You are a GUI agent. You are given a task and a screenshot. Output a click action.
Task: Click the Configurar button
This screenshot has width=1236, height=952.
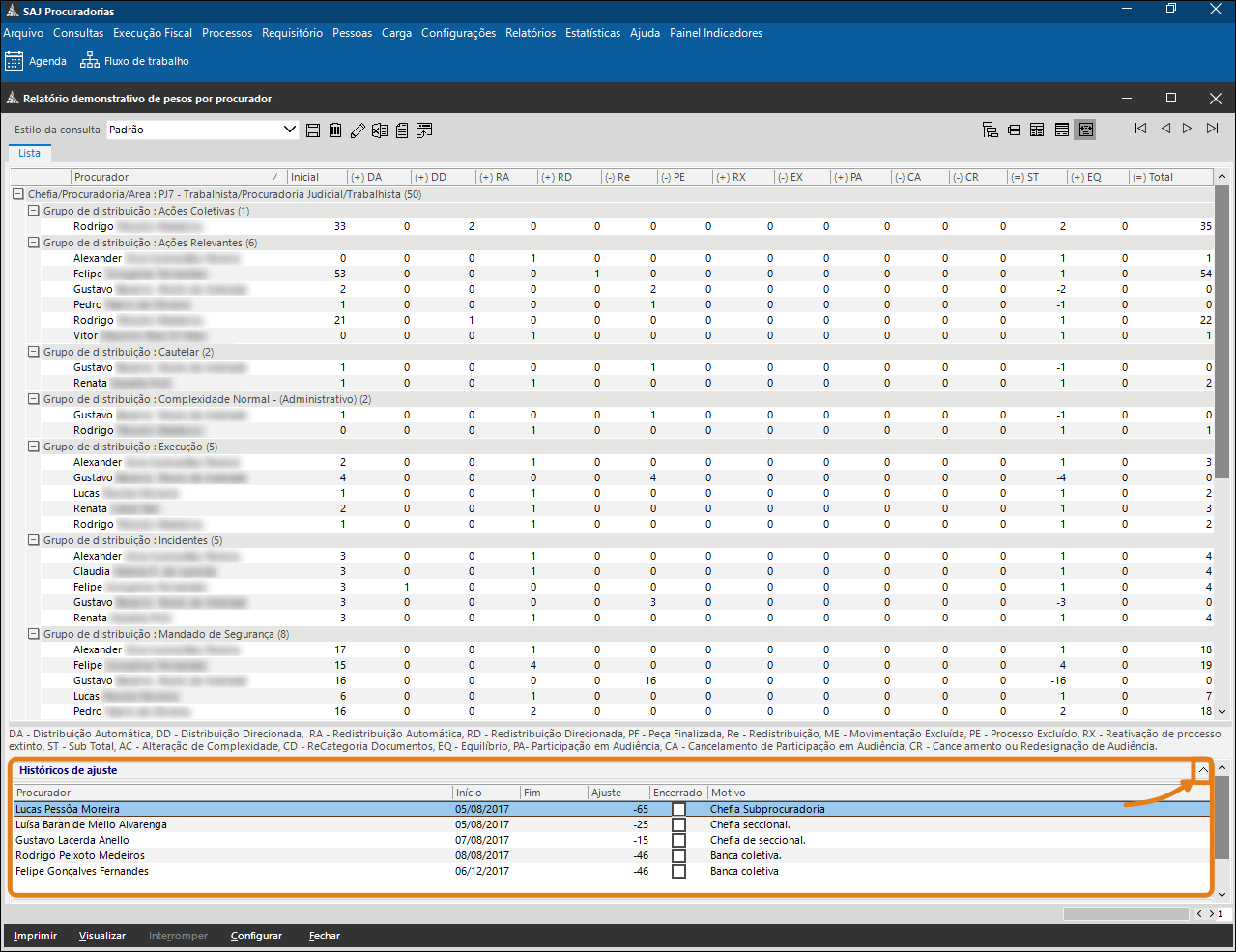[256, 936]
